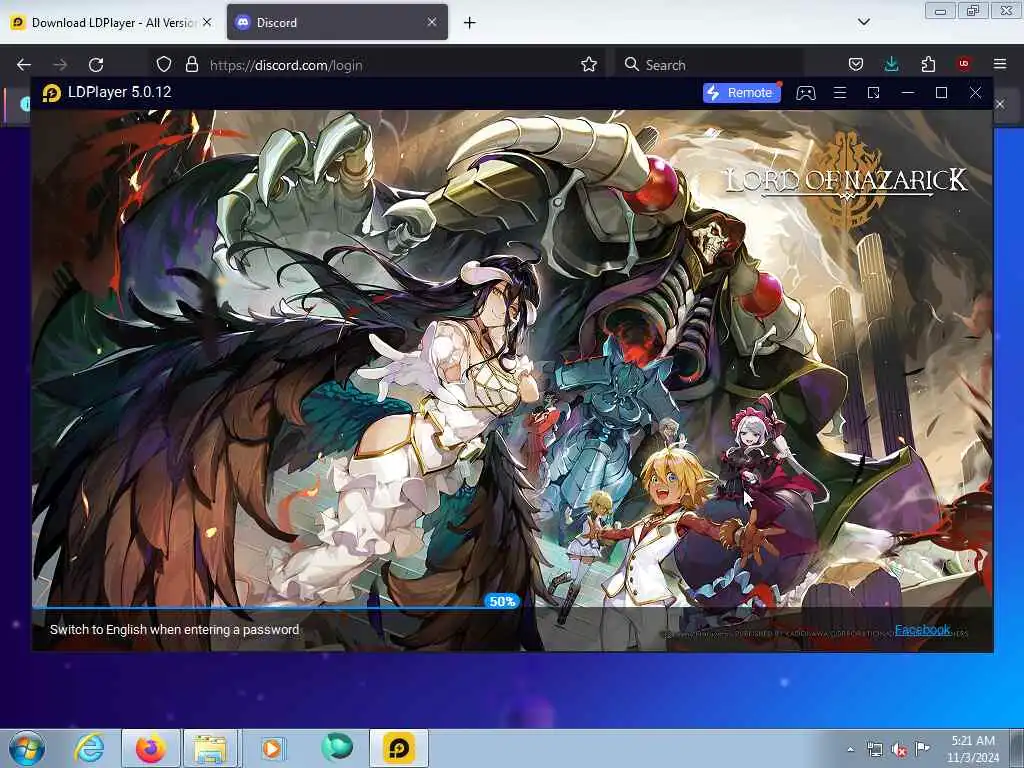Close the Discord tab

432,22
